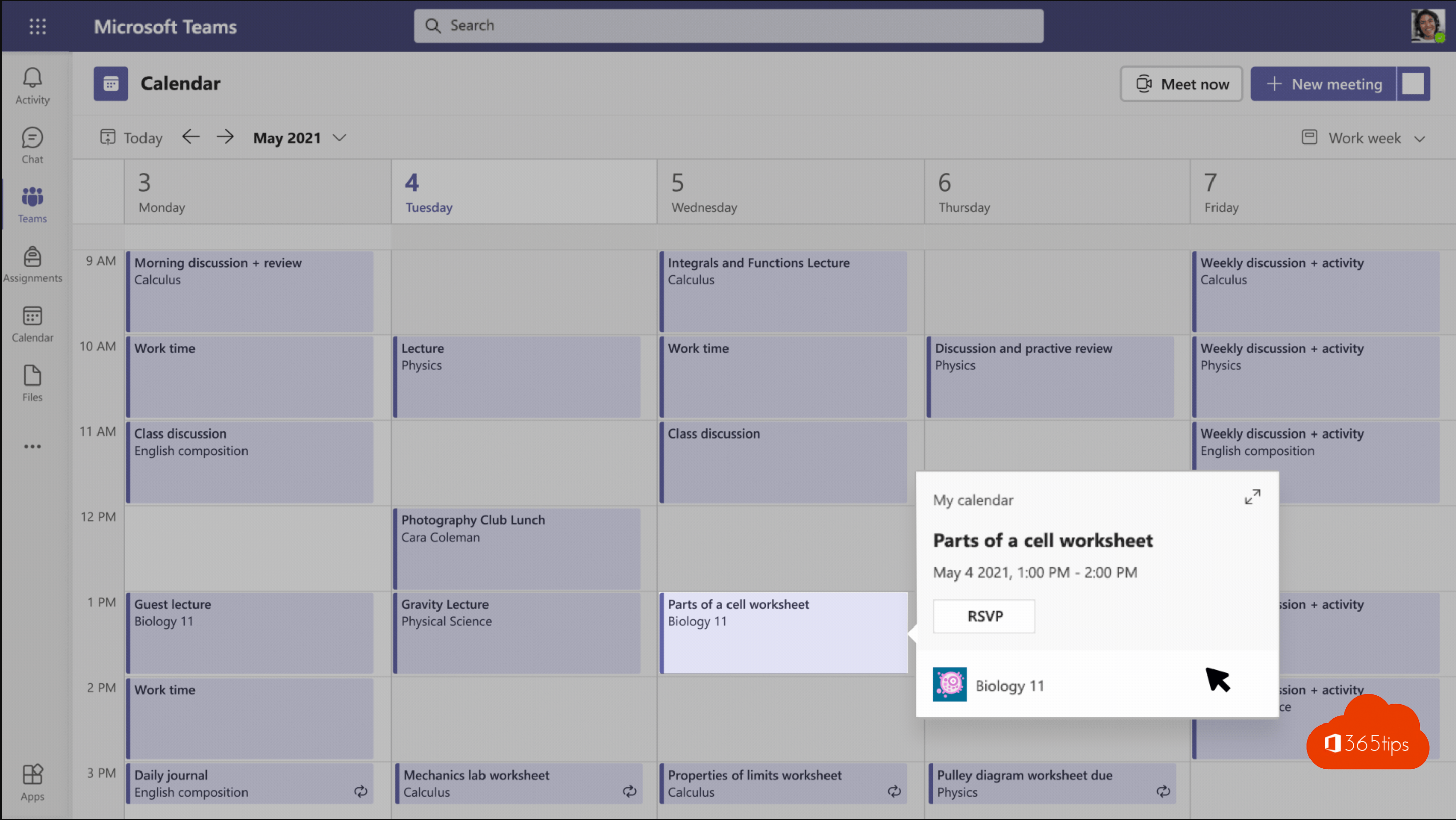
Task: Open Gravity Lecture Physical Science event
Action: pos(517,633)
